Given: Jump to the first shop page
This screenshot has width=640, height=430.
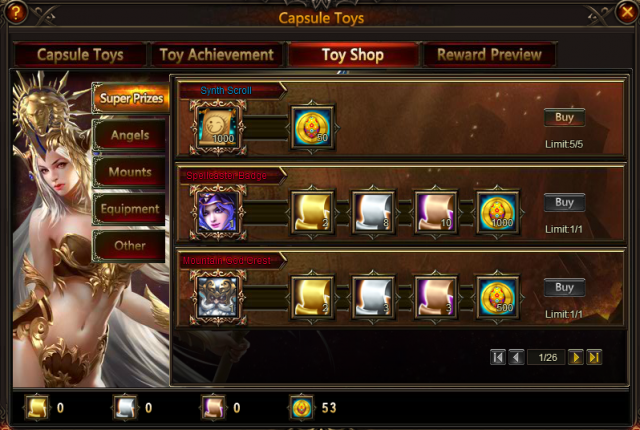Looking at the screenshot, I should pos(498,358).
